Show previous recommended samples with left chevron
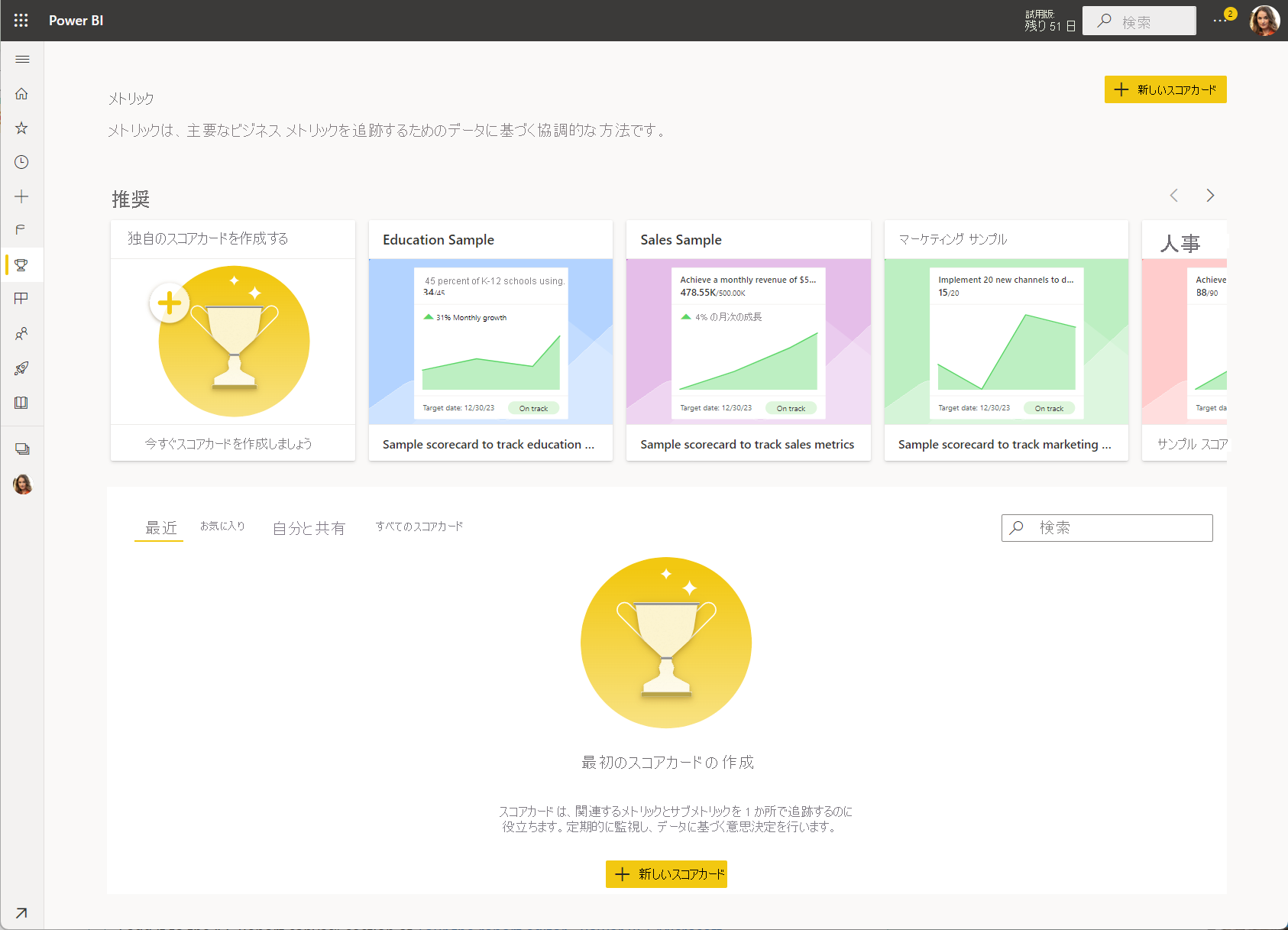This screenshot has width=1288, height=930. [1174, 196]
